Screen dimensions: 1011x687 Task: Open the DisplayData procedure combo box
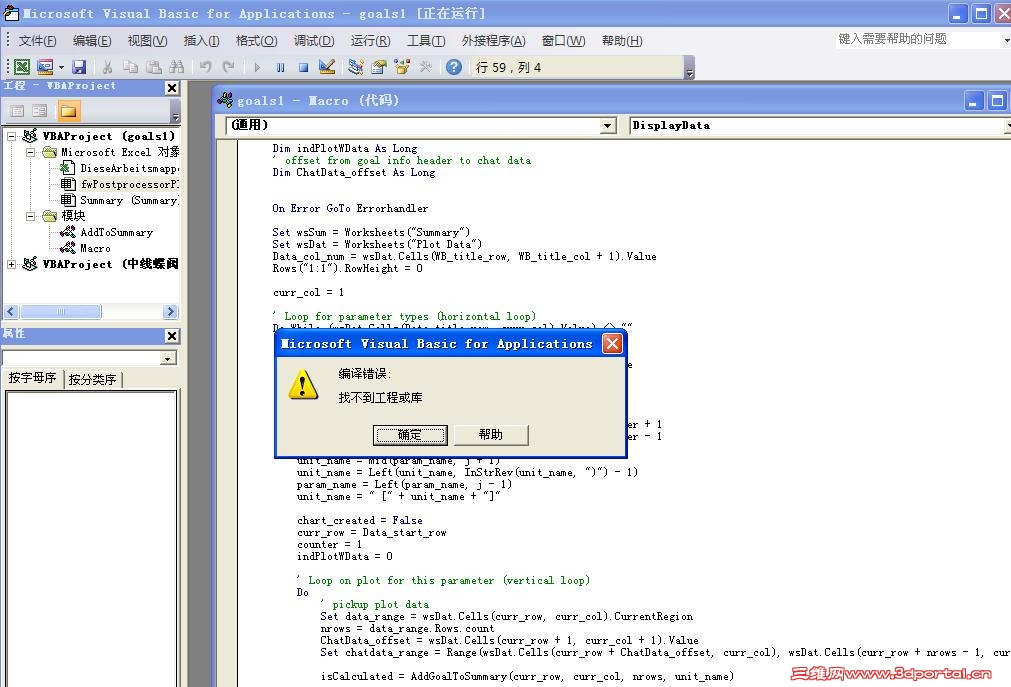820,126
